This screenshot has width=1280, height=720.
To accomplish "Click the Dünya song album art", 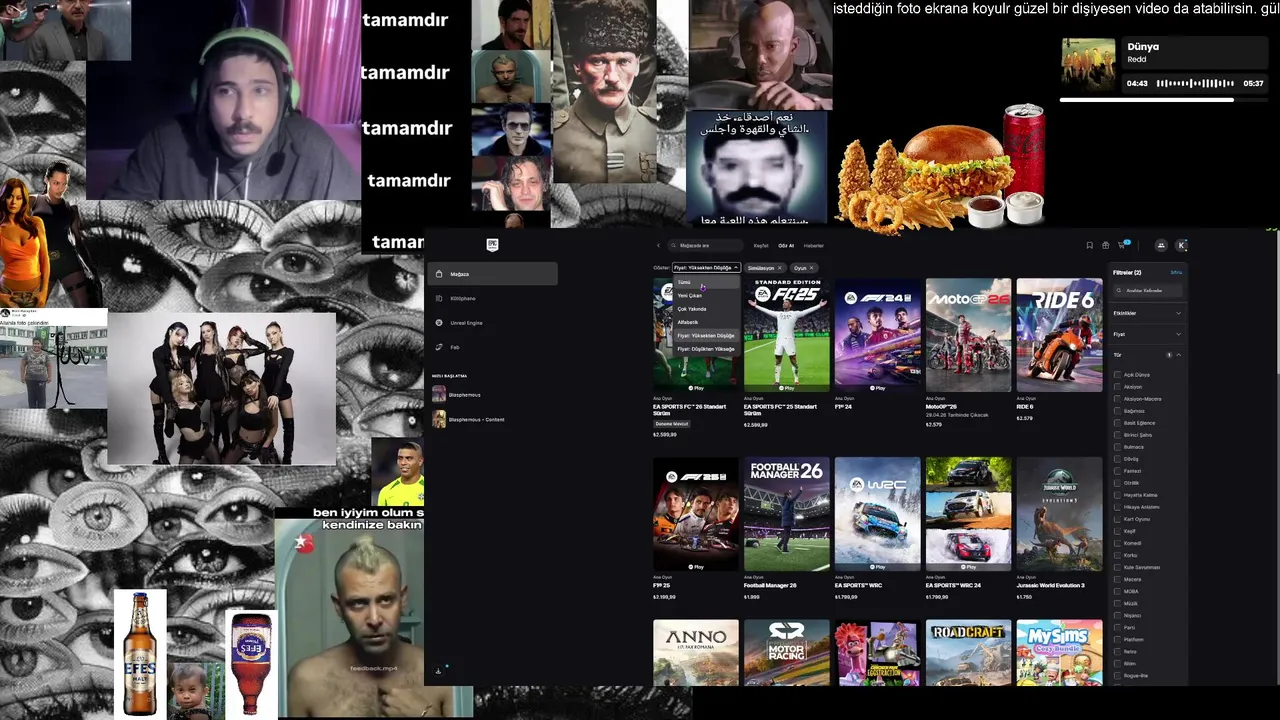I will click(x=1088, y=65).
